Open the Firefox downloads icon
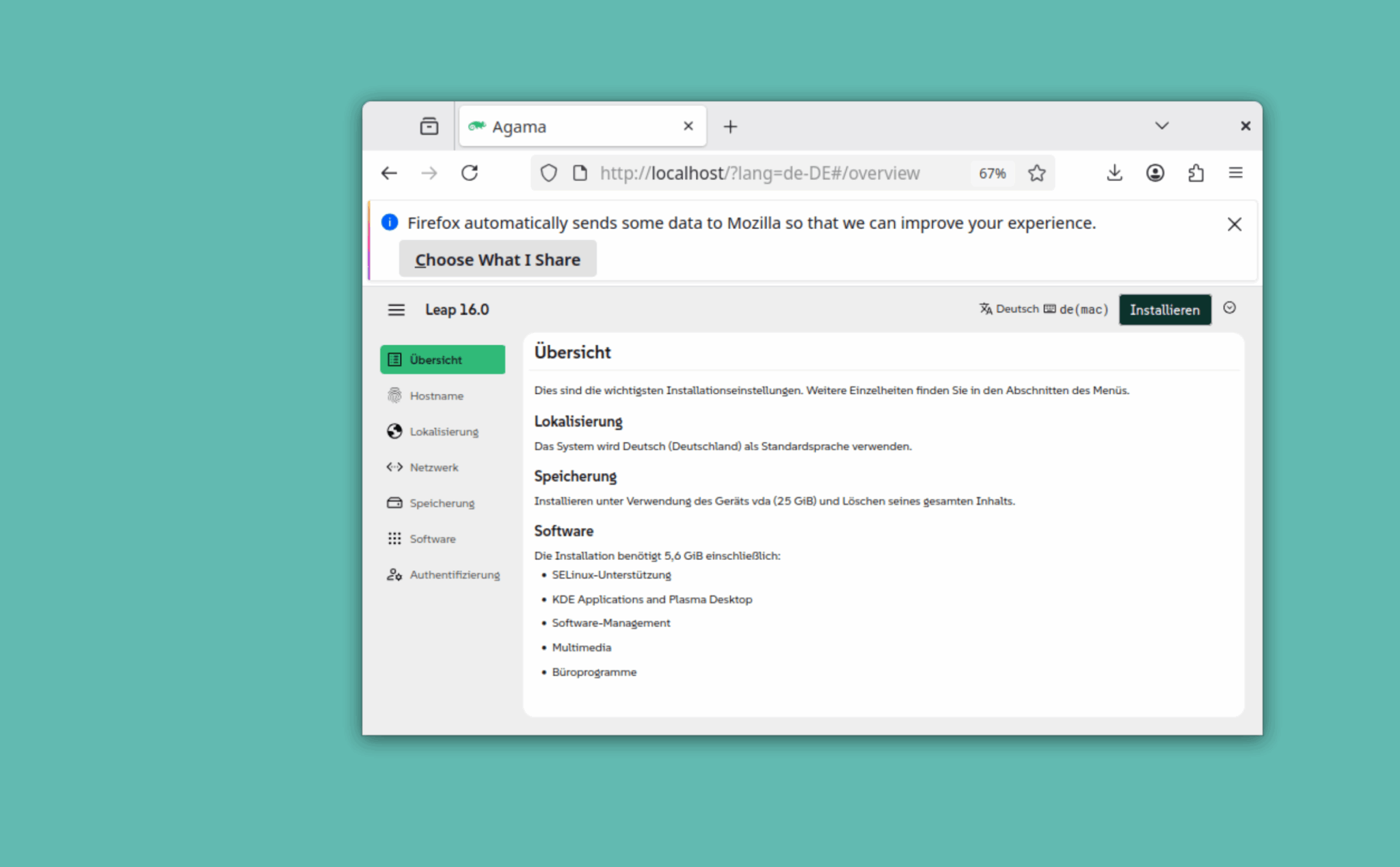This screenshot has height=867, width=1400. pos(1114,173)
